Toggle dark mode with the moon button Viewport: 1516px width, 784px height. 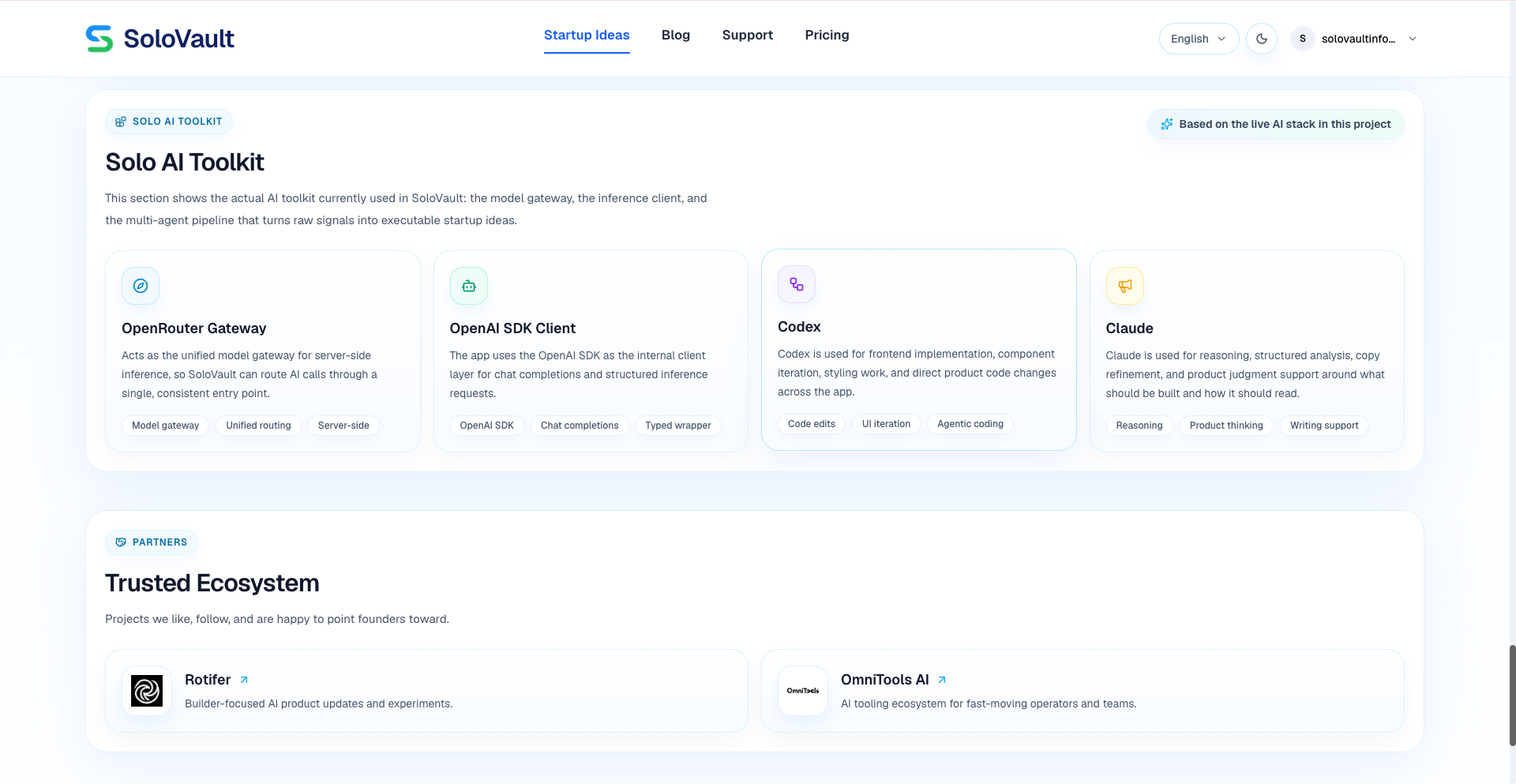[1262, 39]
